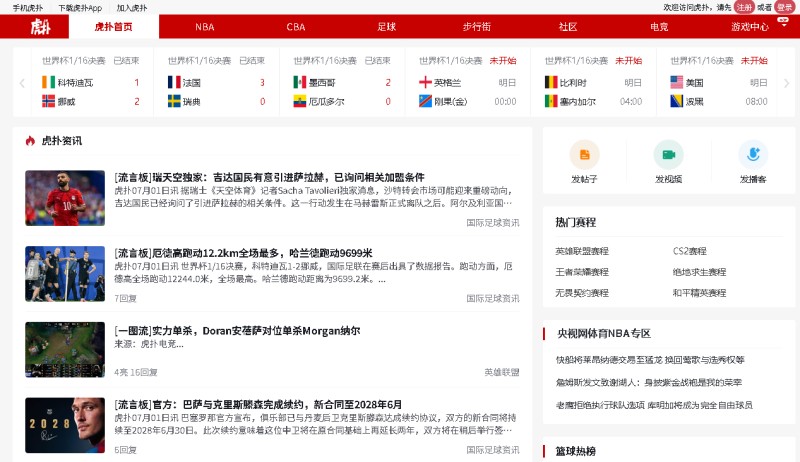Open the 美国 vs 波黑 match card
800x462 pixels.
719,82
